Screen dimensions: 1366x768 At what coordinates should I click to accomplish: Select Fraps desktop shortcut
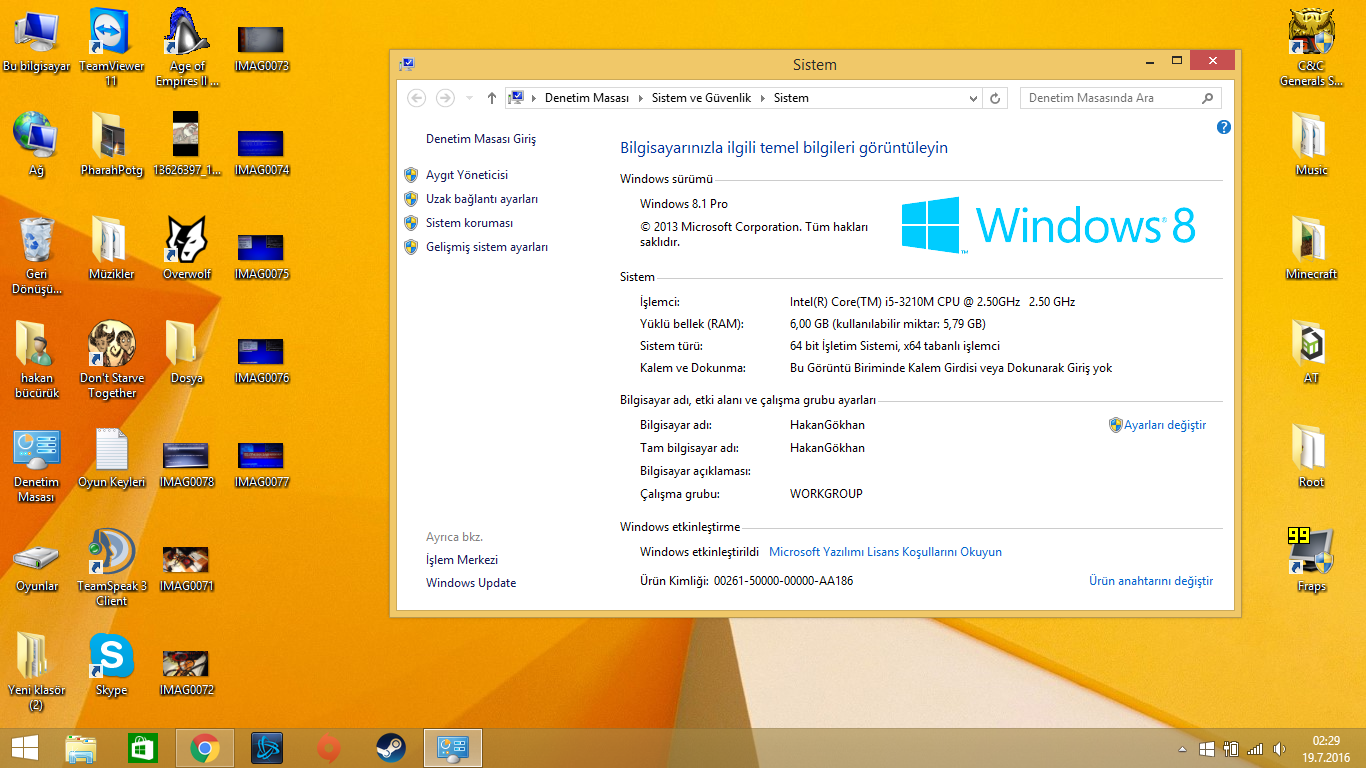point(1312,560)
